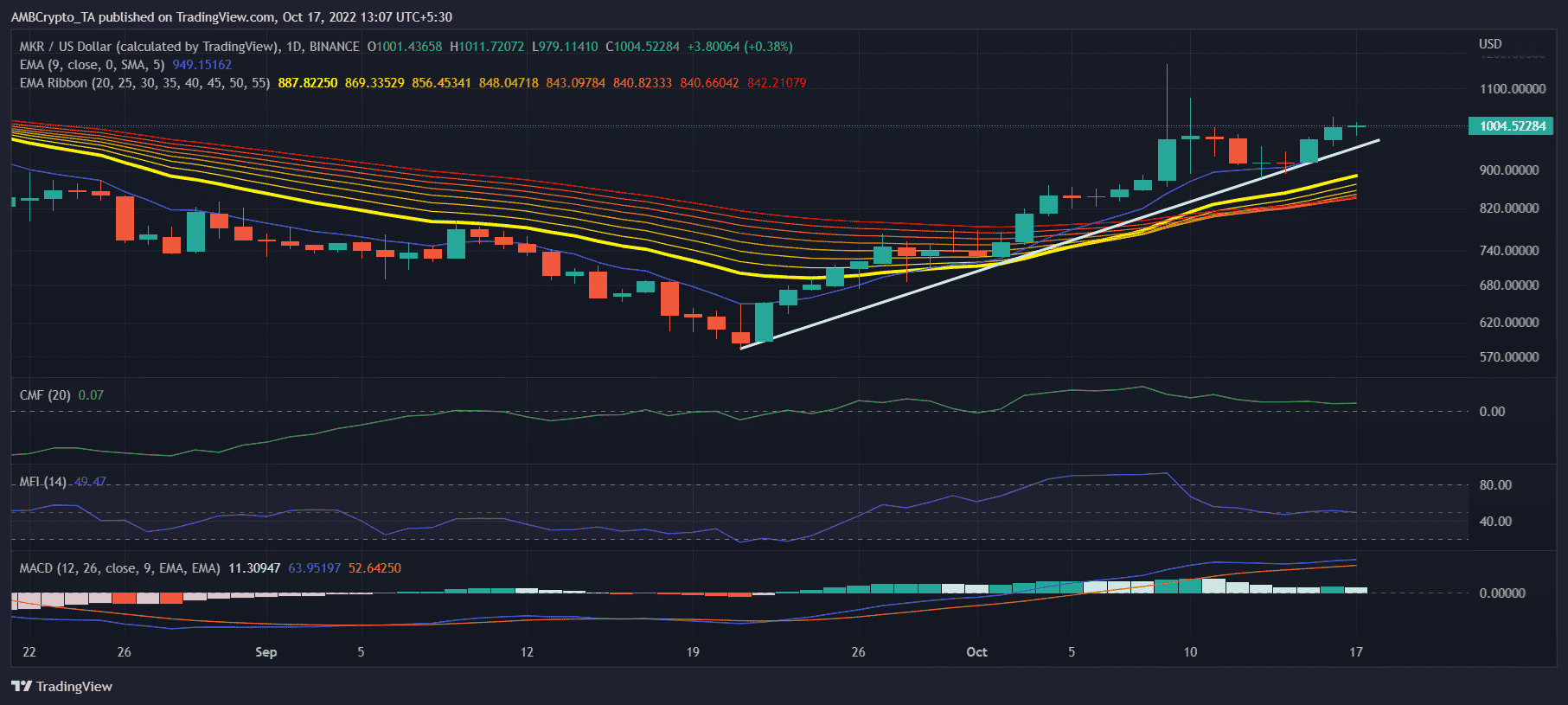Viewport: 1568px width, 705px height.
Task: Click the USD currency label on price axis
Action: click(1490, 44)
